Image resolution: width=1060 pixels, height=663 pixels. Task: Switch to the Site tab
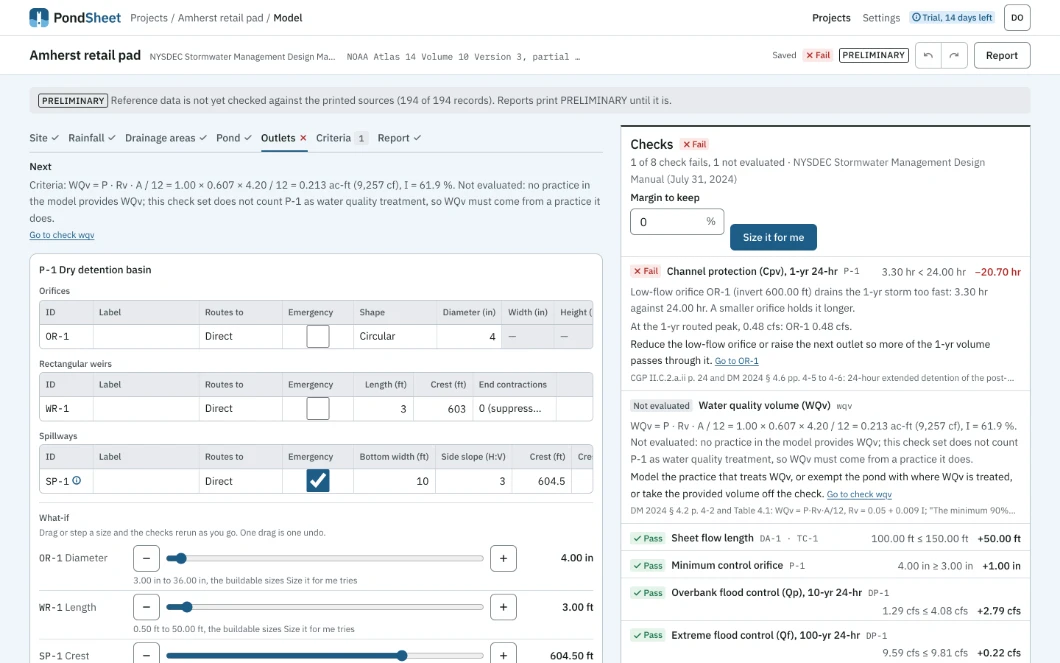tap(44, 138)
